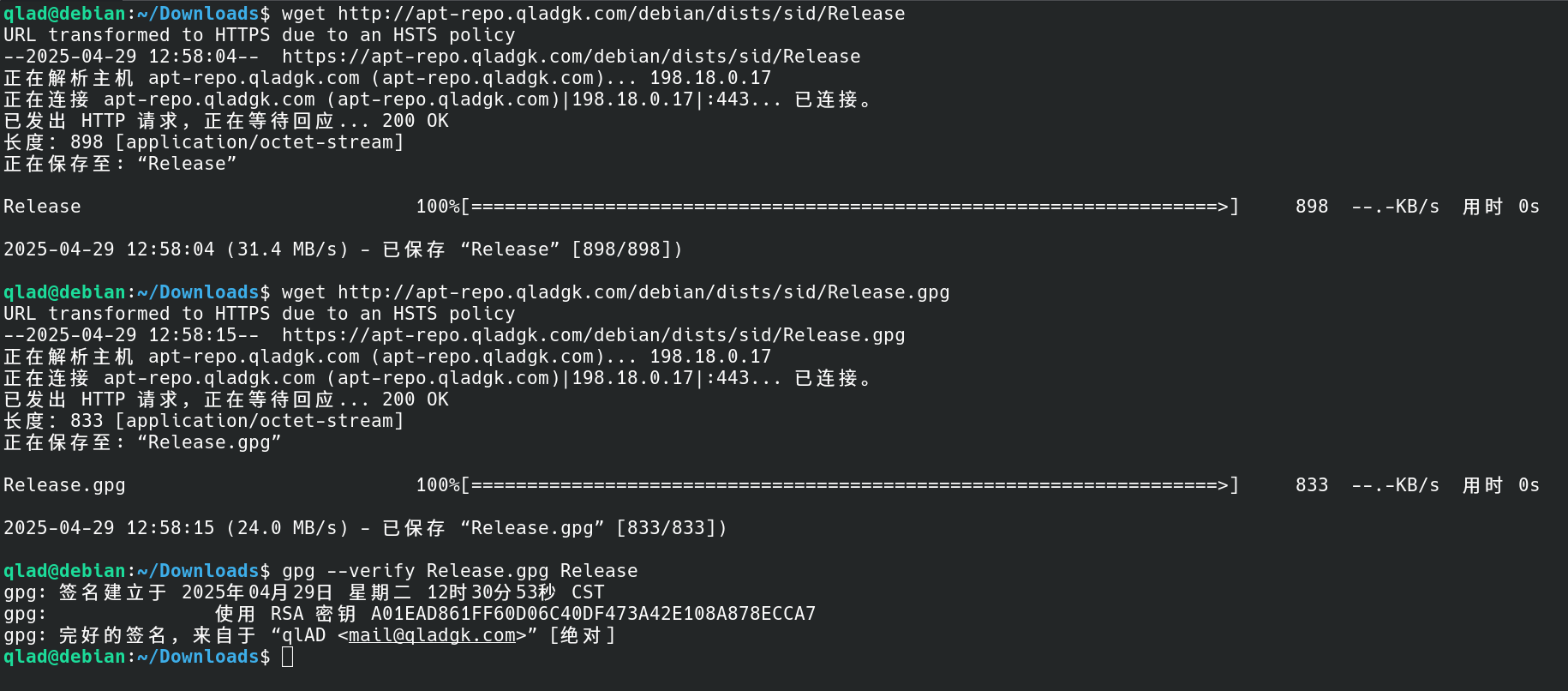
Task: Click the Release.gpg wget command URL
Action: pos(643,292)
